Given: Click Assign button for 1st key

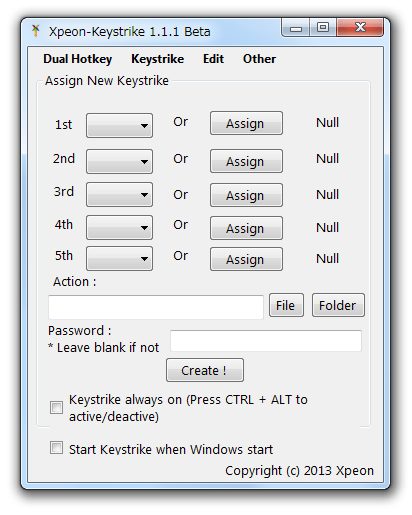Looking at the screenshot, I should click(246, 123).
